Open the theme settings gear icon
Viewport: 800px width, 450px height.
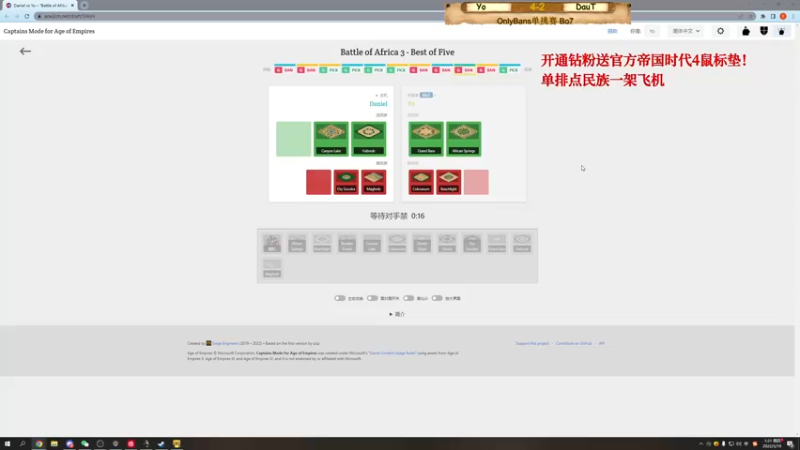[x=720, y=31]
